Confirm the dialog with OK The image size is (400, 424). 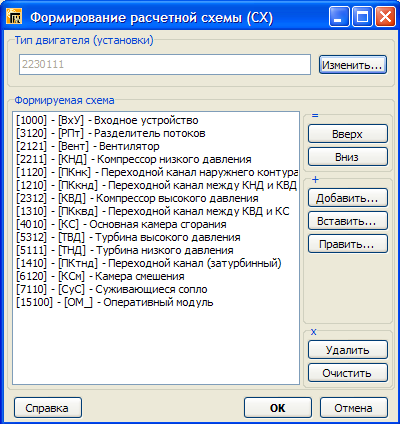pos(278,408)
